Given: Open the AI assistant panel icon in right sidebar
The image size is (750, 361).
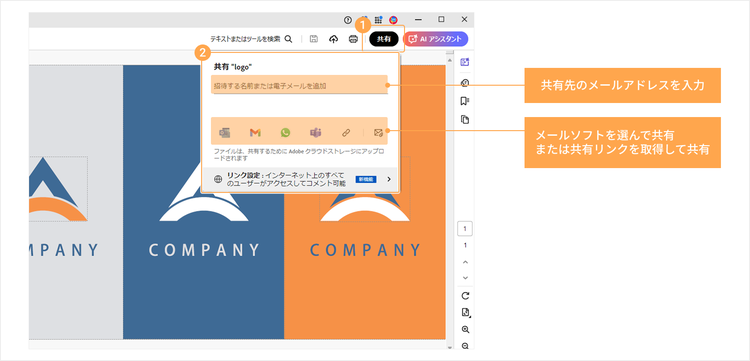Looking at the screenshot, I should [x=465, y=62].
